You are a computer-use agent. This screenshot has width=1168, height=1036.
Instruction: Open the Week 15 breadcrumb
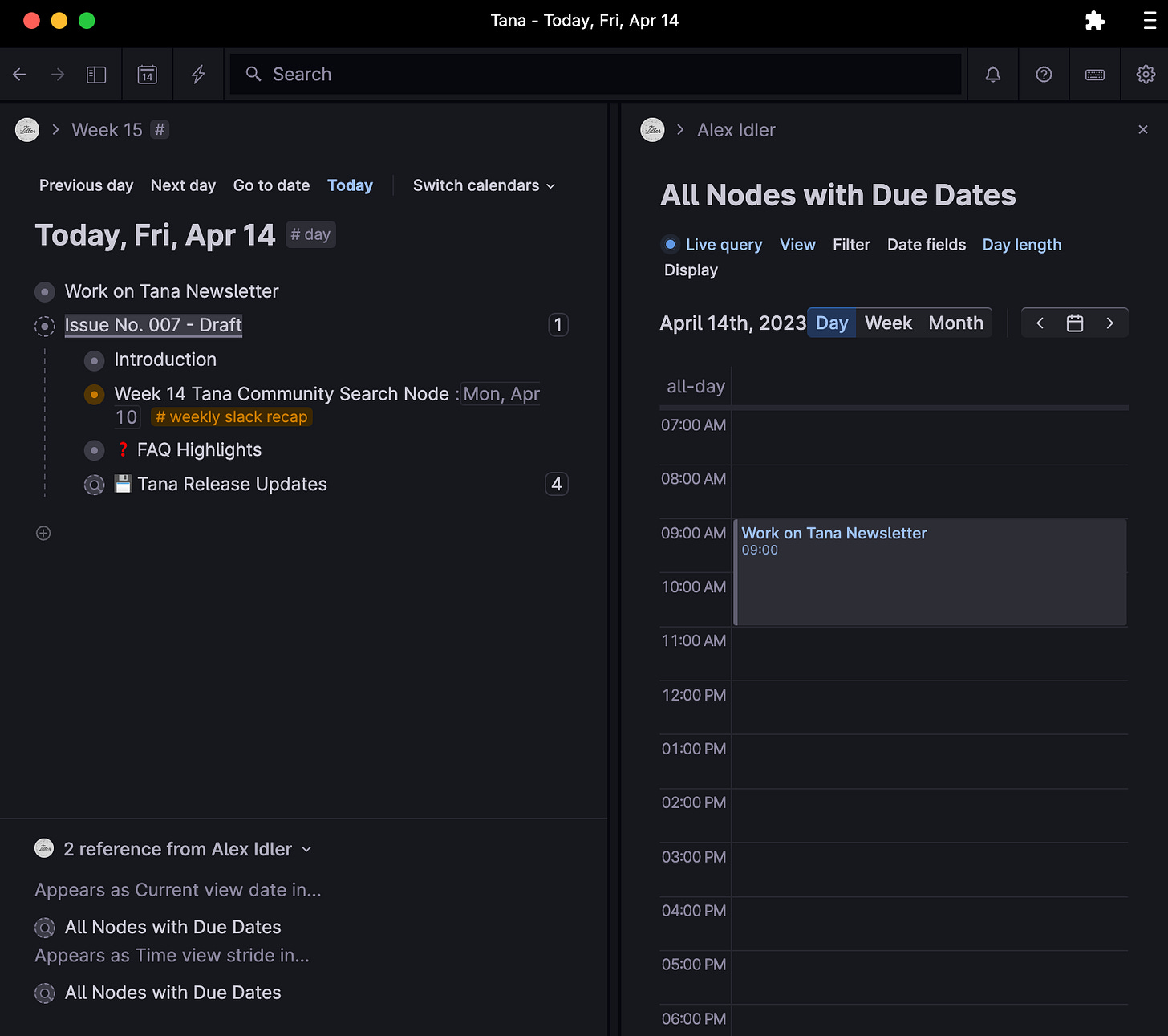(x=107, y=130)
